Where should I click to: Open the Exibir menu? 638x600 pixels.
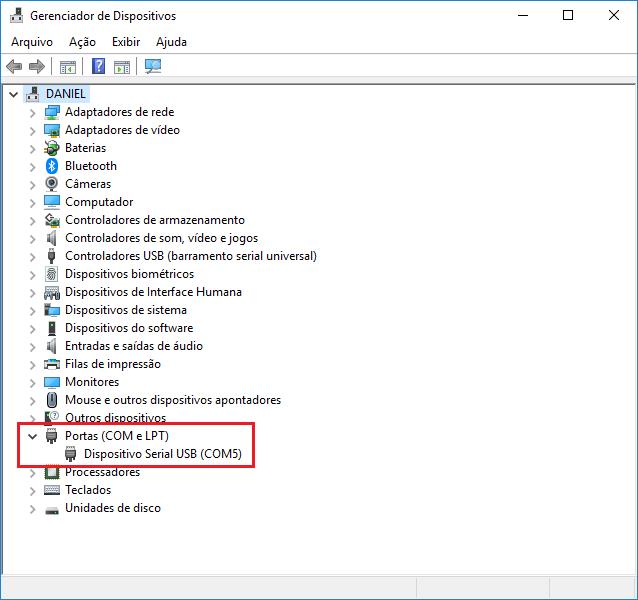click(126, 42)
